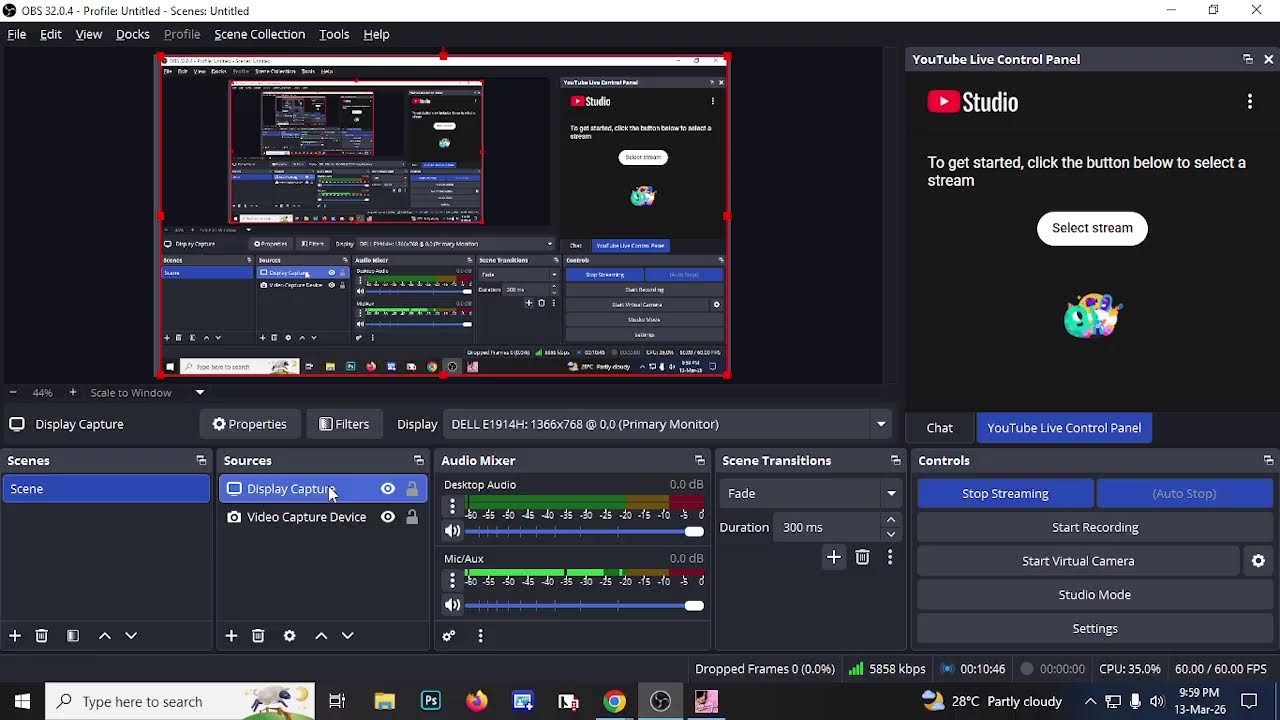Open Settings from Controls panel
This screenshot has width=1280, height=720.
pyautogui.click(x=1095, y=629)
